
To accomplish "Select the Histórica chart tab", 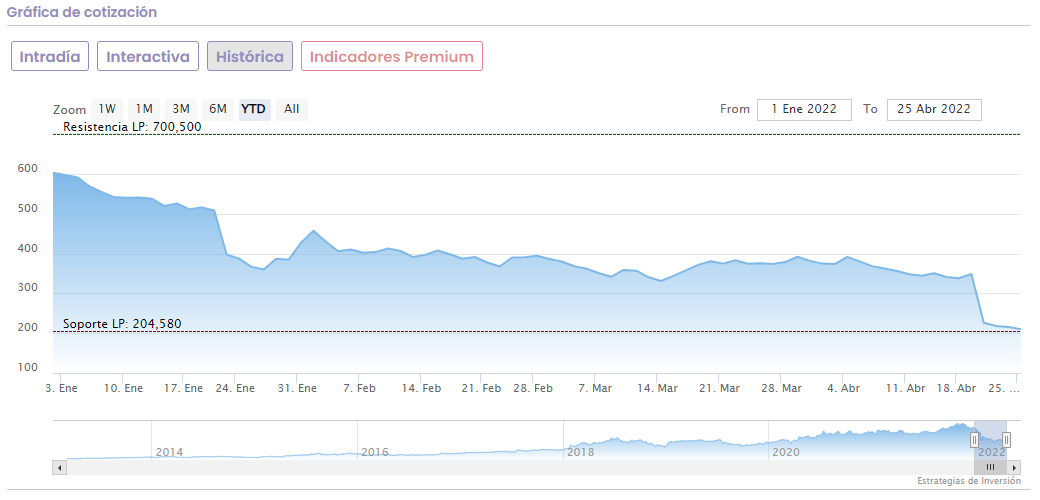I will 250,57.
